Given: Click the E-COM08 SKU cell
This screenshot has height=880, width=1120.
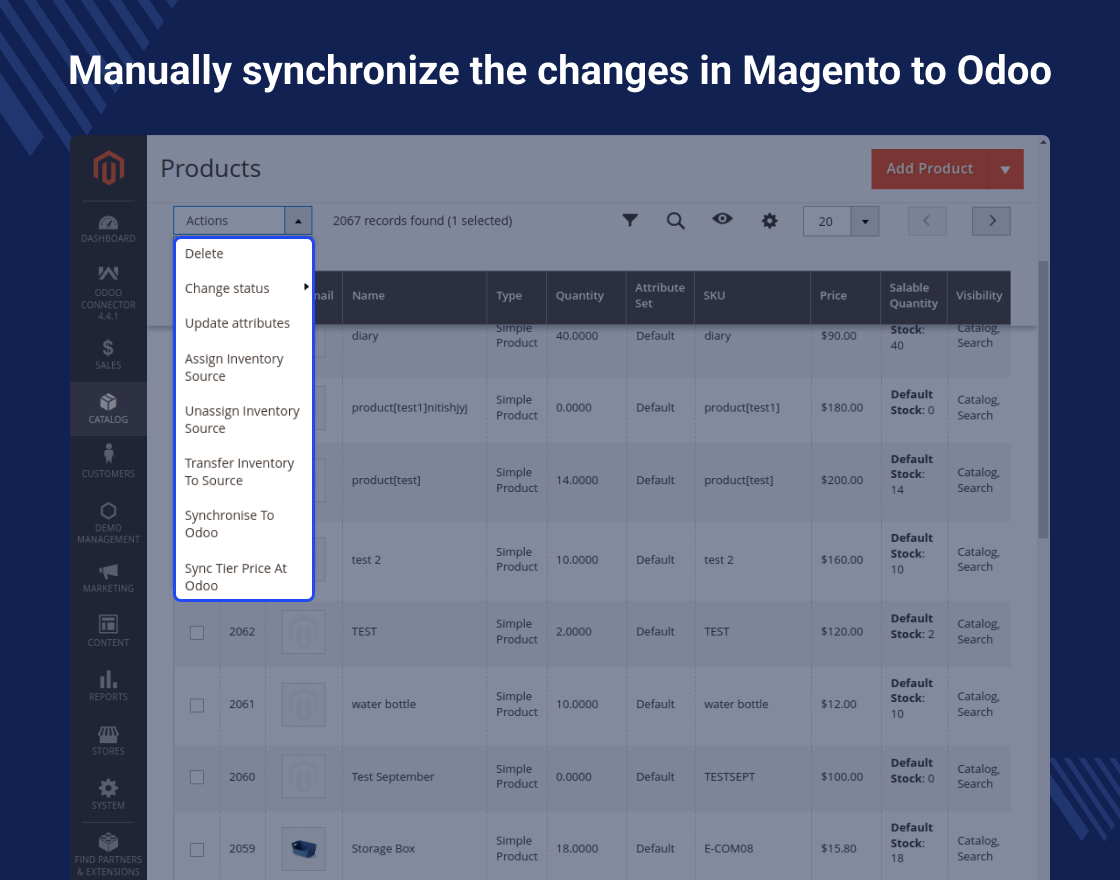Looking at the screenshot, I should point(729,849).
